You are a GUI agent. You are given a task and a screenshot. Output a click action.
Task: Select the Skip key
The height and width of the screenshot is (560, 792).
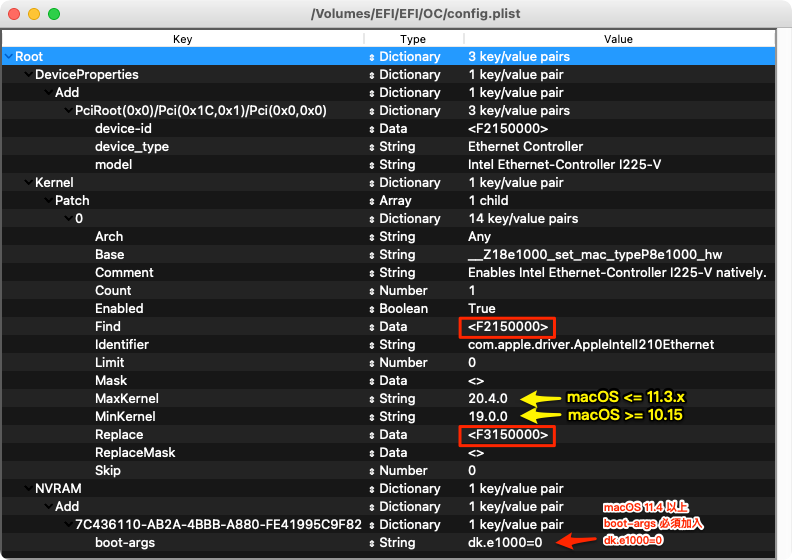coord(108,471)
